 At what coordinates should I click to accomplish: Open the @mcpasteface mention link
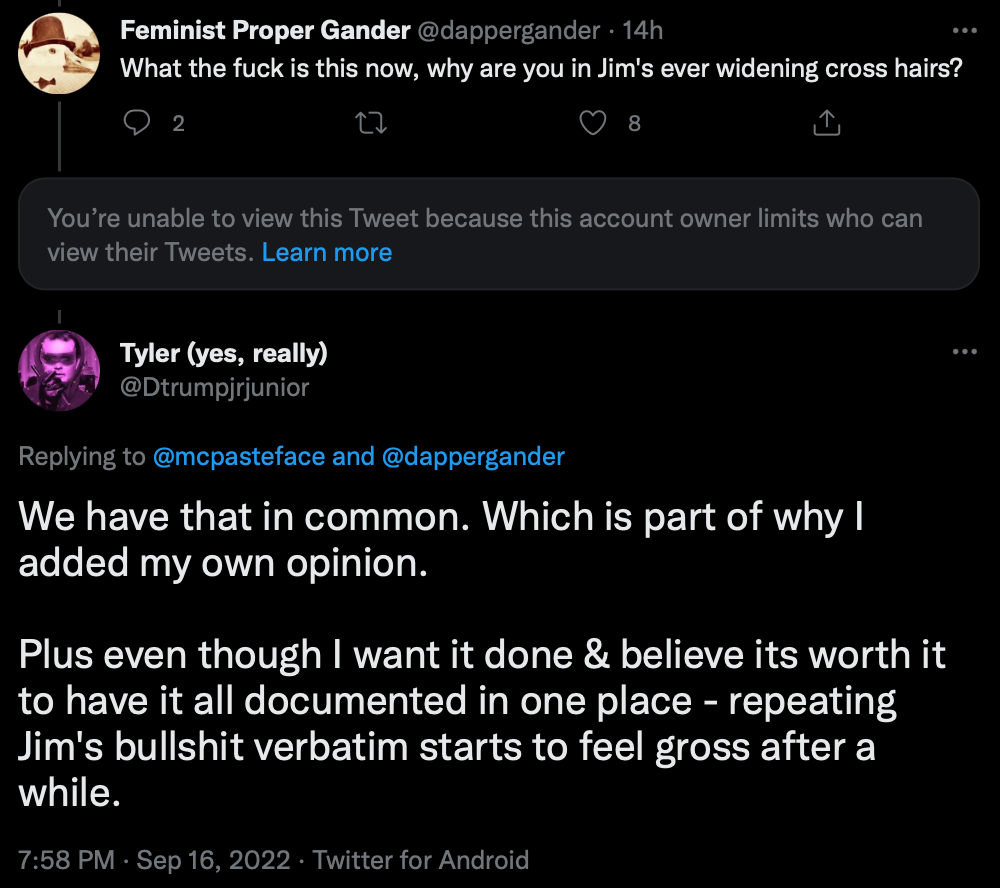(x=239, y=457)
